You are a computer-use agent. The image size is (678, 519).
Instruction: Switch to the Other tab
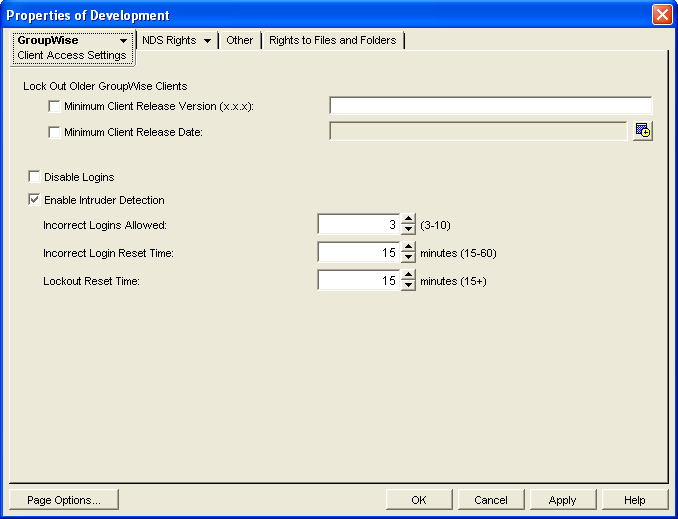point(240,40)
